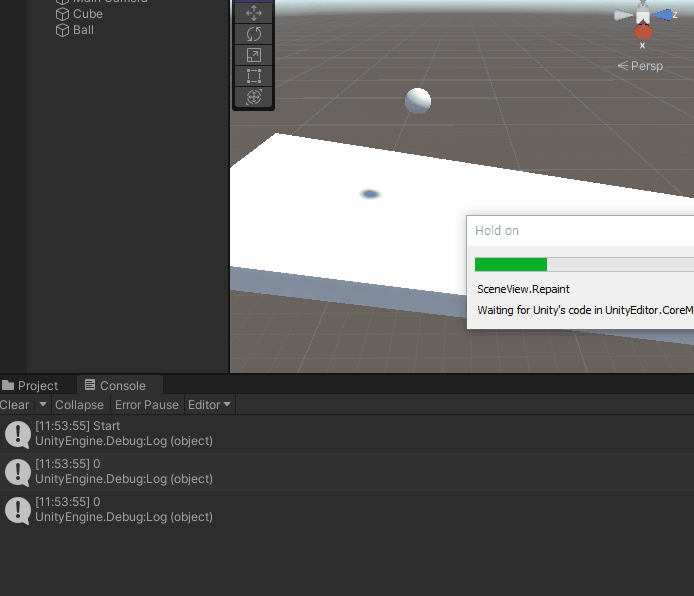This screenshot has height=596, width=694.
Task: Select the 'Start' log entry
Action: pos(347,434)
